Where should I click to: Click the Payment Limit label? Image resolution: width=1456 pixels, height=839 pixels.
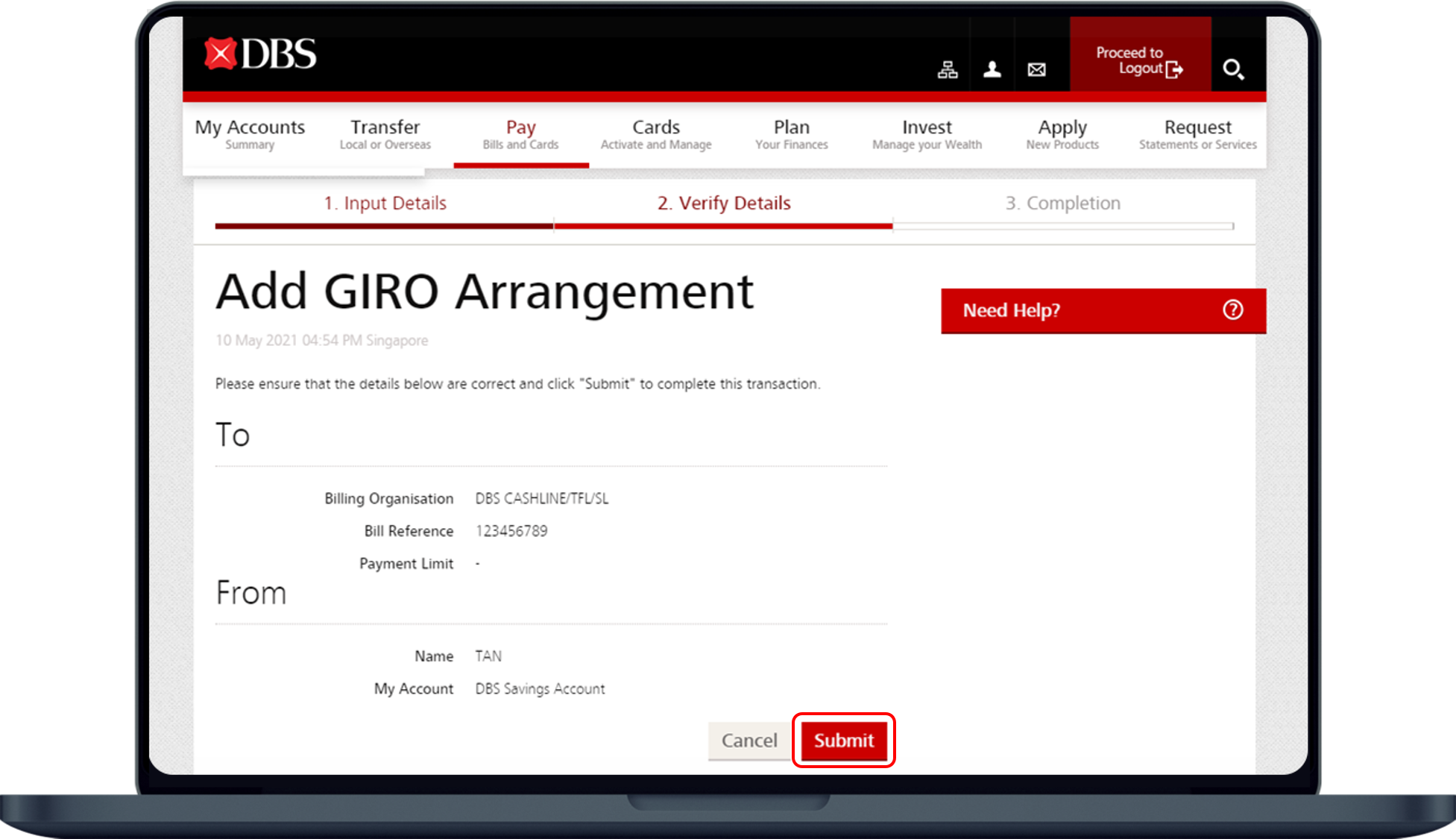coord(406,564)
